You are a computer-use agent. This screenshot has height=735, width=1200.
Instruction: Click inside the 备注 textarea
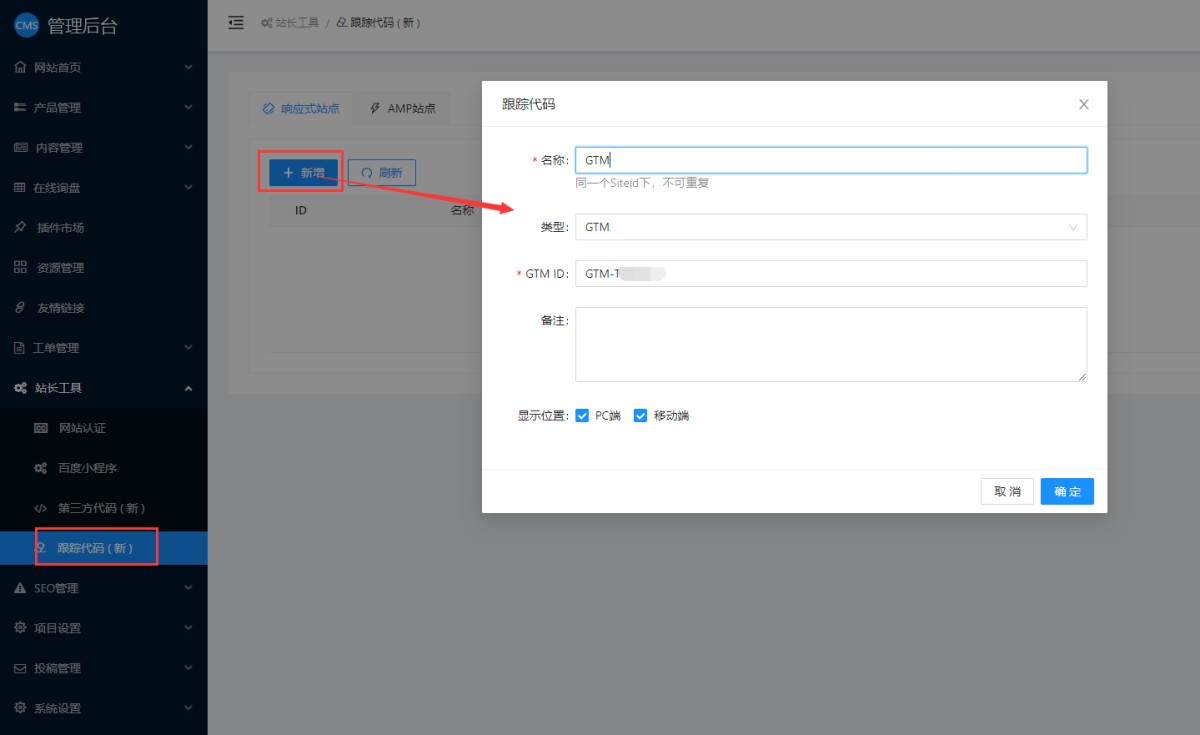[830, 344]
